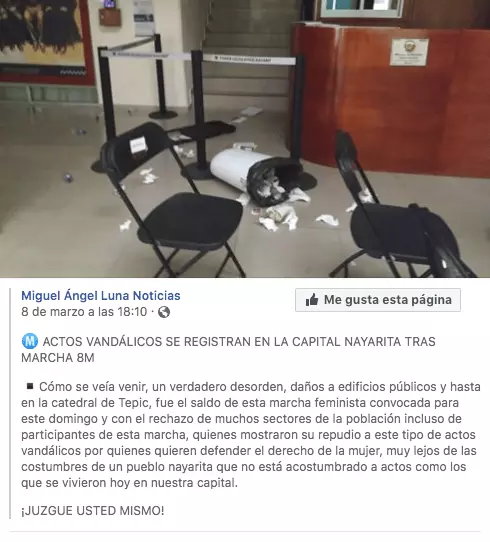Click the window above the wooden counter
The height and width of the screenshot is (542, 490).
pos(361,8)
